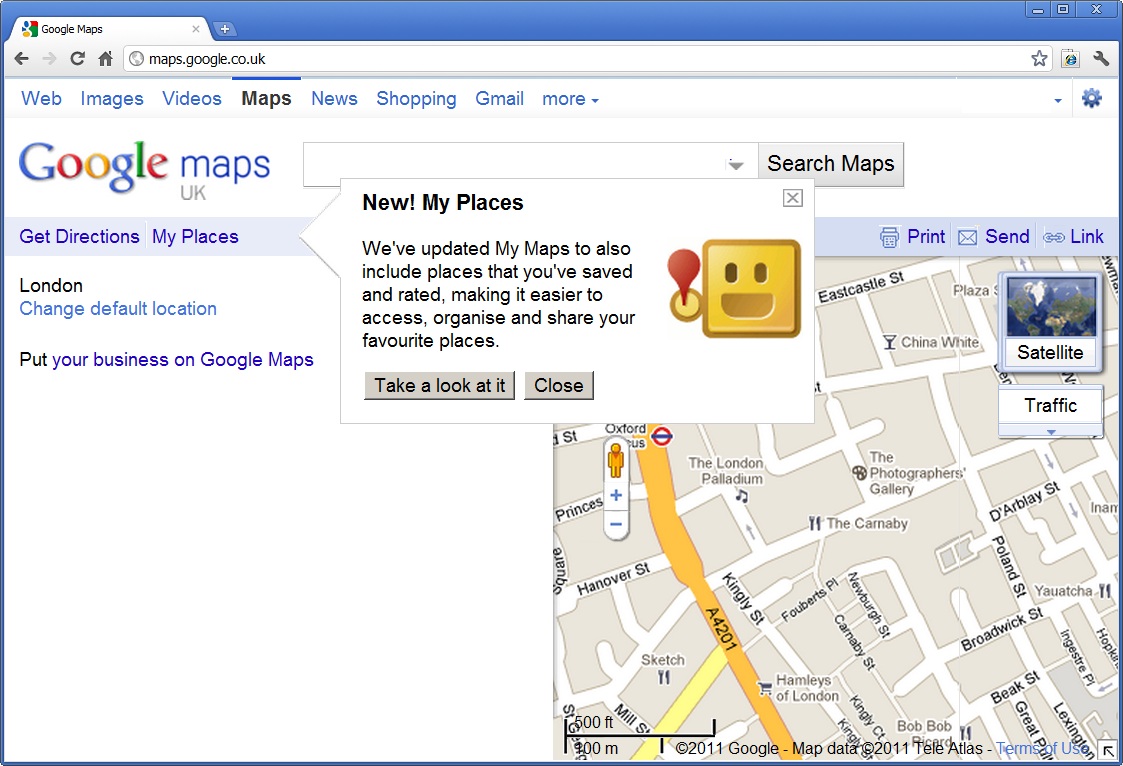Dismiss the popup with its X icon

coord(792,198)
